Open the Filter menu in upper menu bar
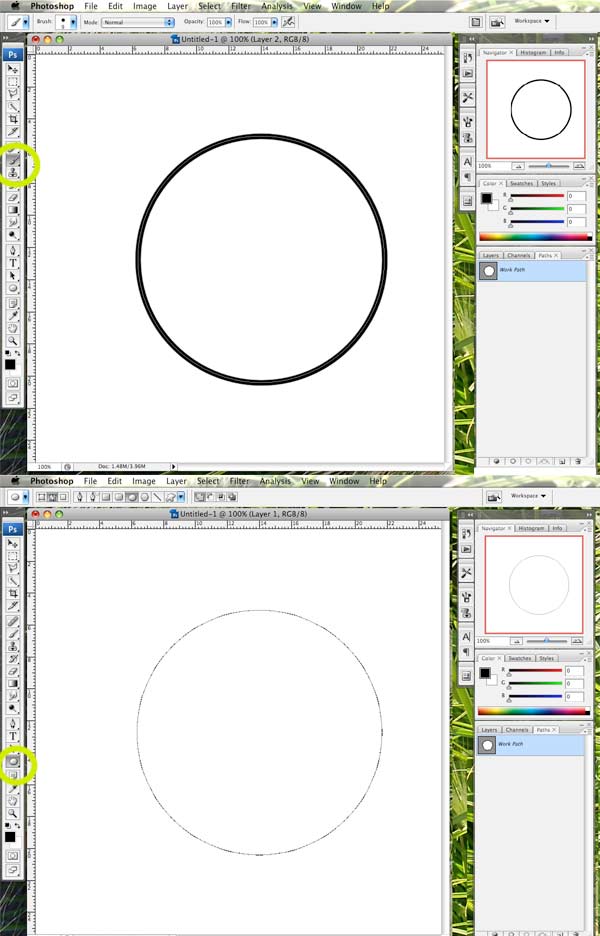This screenshot has height=936, width=600. click(x=240, y=6)
